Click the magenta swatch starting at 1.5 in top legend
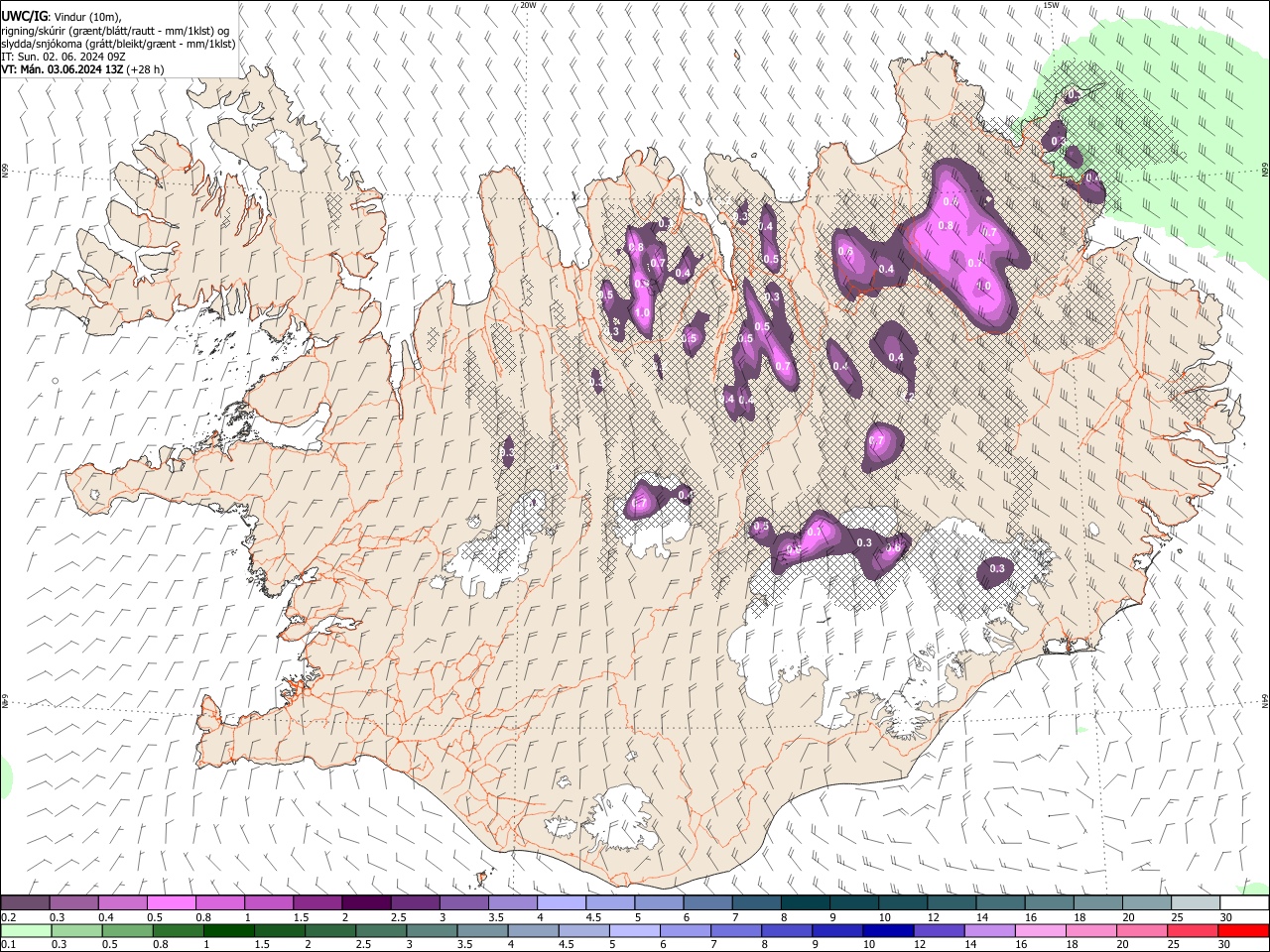The height and width of the screenshot is (952, 1270). click(317, 902)
